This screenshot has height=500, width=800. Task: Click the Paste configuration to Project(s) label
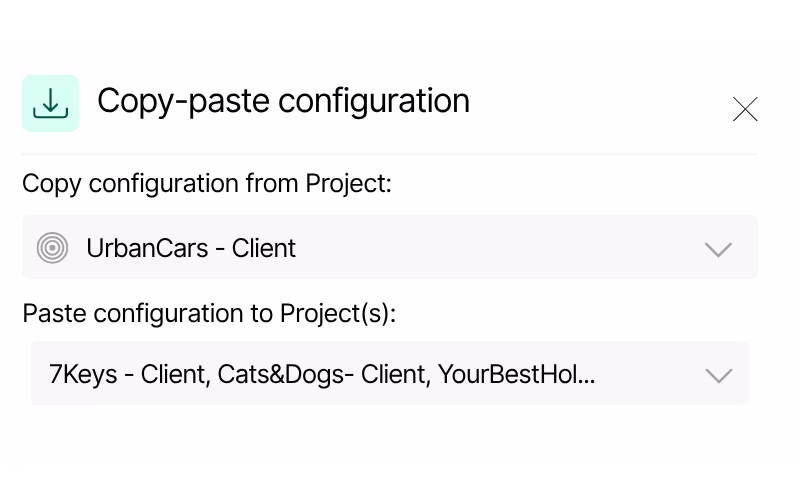[209, 313]
